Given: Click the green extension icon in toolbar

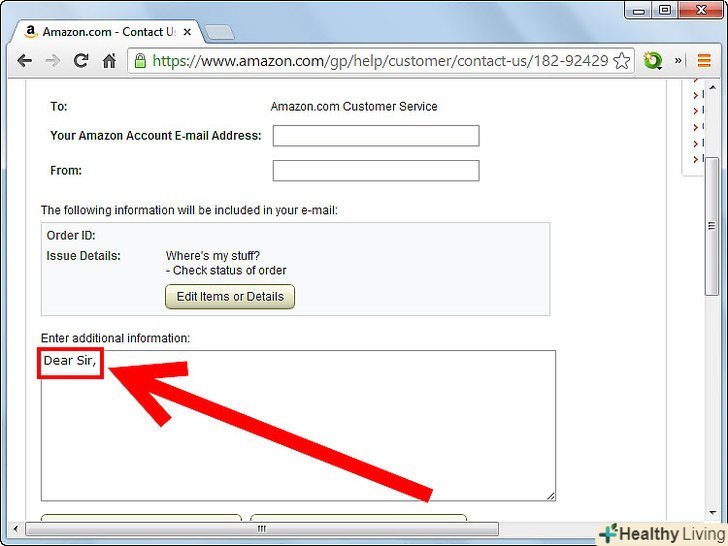Looking at the screenshot, I should (652, 61).
